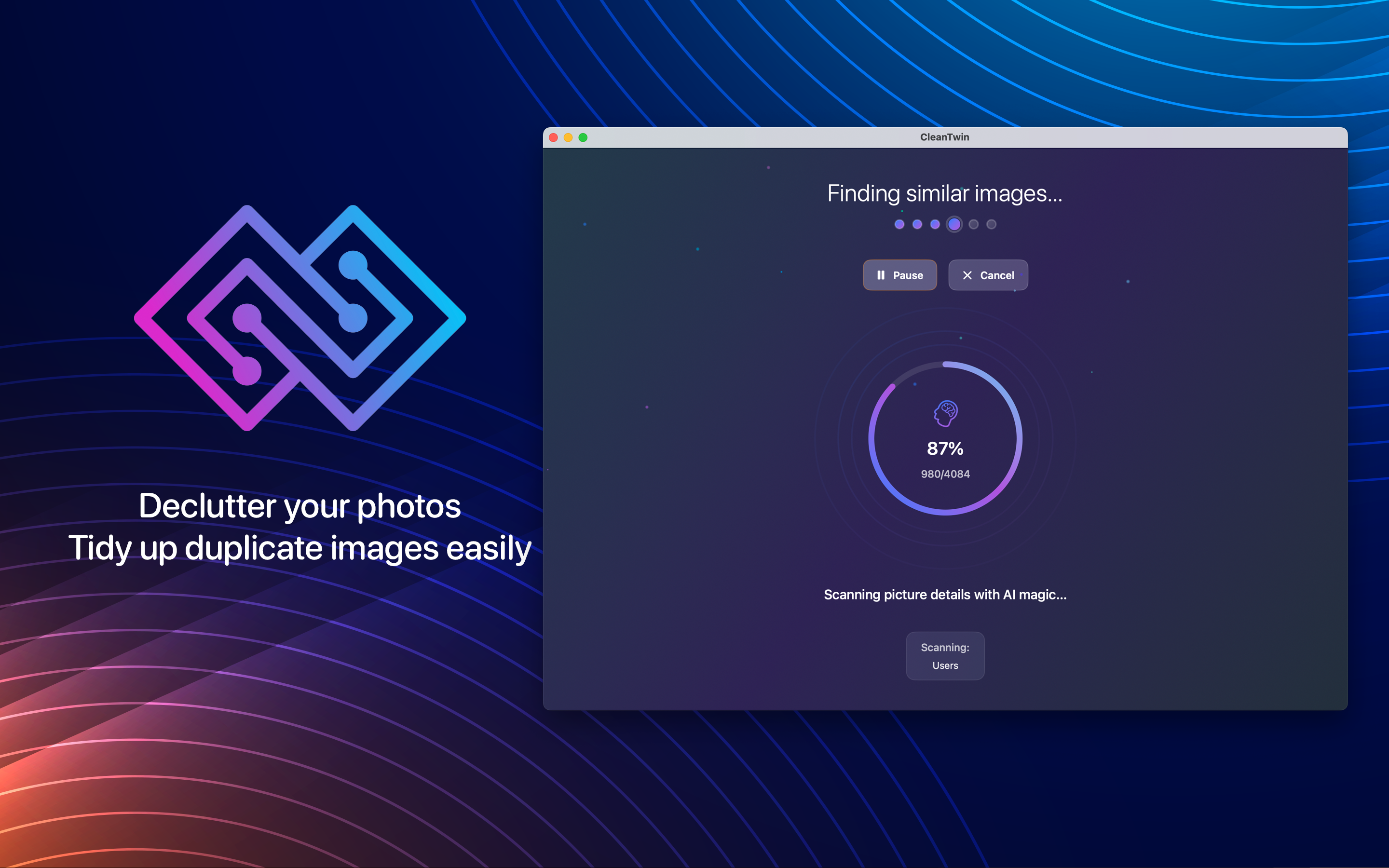
Task: Select the highlighted fourth step dot
Action: tap(954, 224)
